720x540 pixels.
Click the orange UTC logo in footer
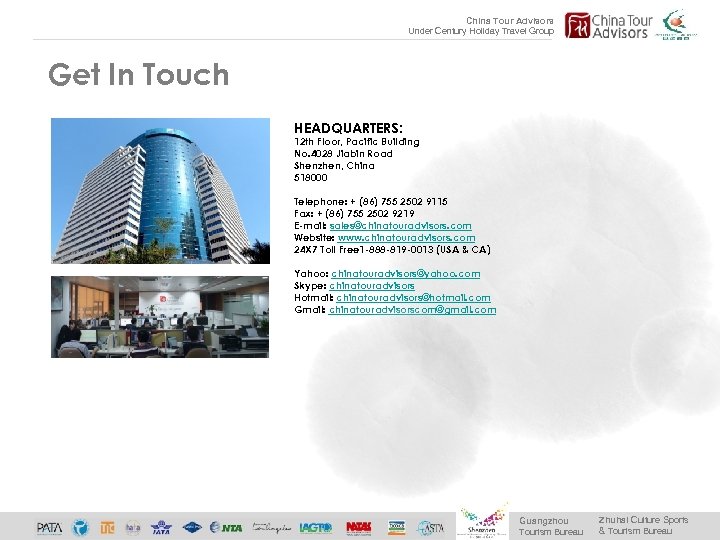tap(107, 528)
